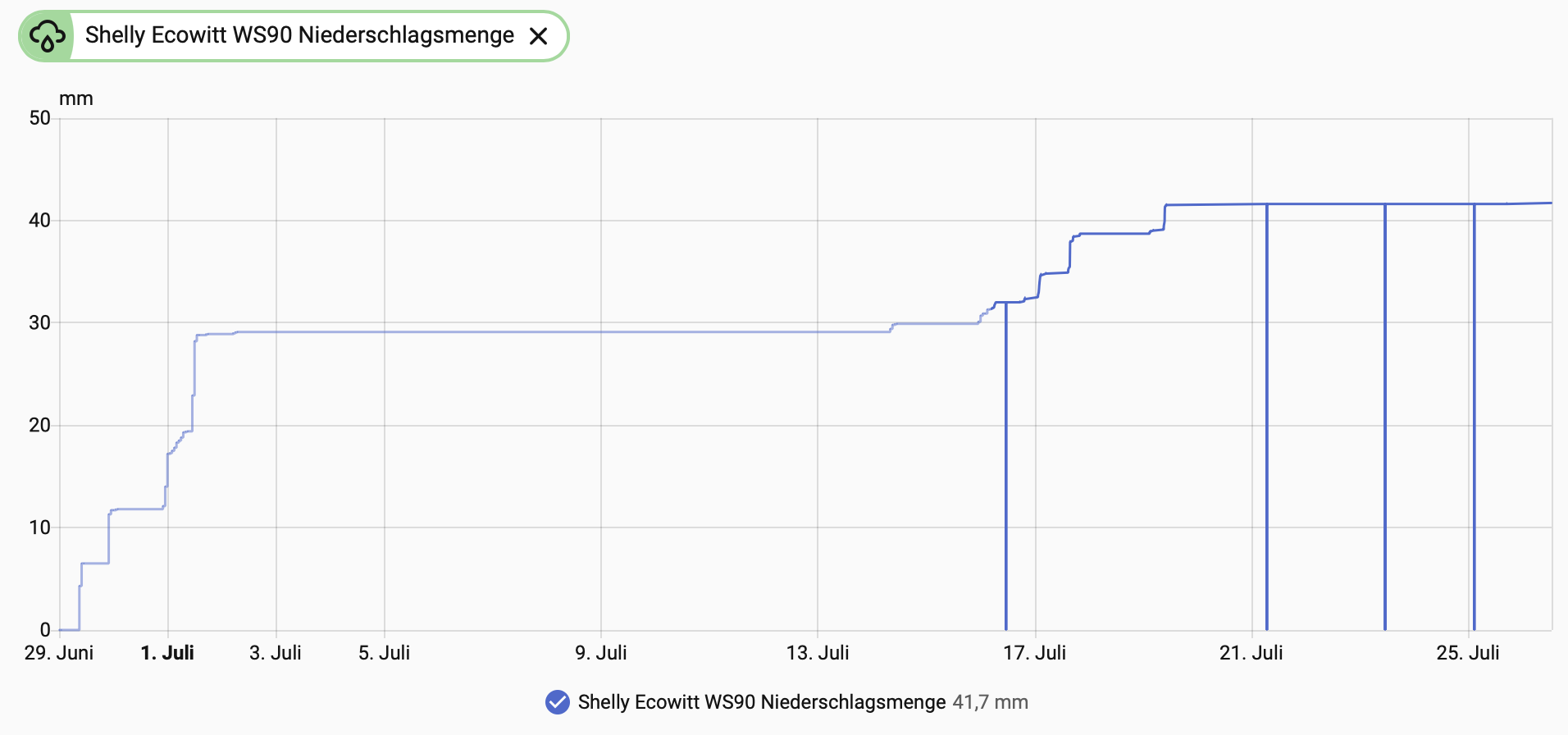Click the legend label Shelly Ecowitt WS90 Niederschlagsmenge
The width and height of the screenshot is (1568, 735).
point(762,702)
